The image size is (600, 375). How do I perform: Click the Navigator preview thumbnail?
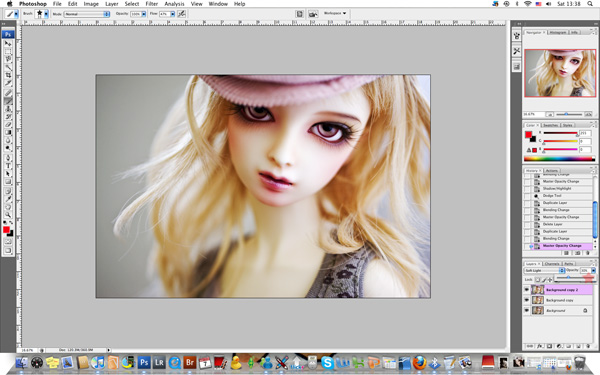(x=560, y=73)
